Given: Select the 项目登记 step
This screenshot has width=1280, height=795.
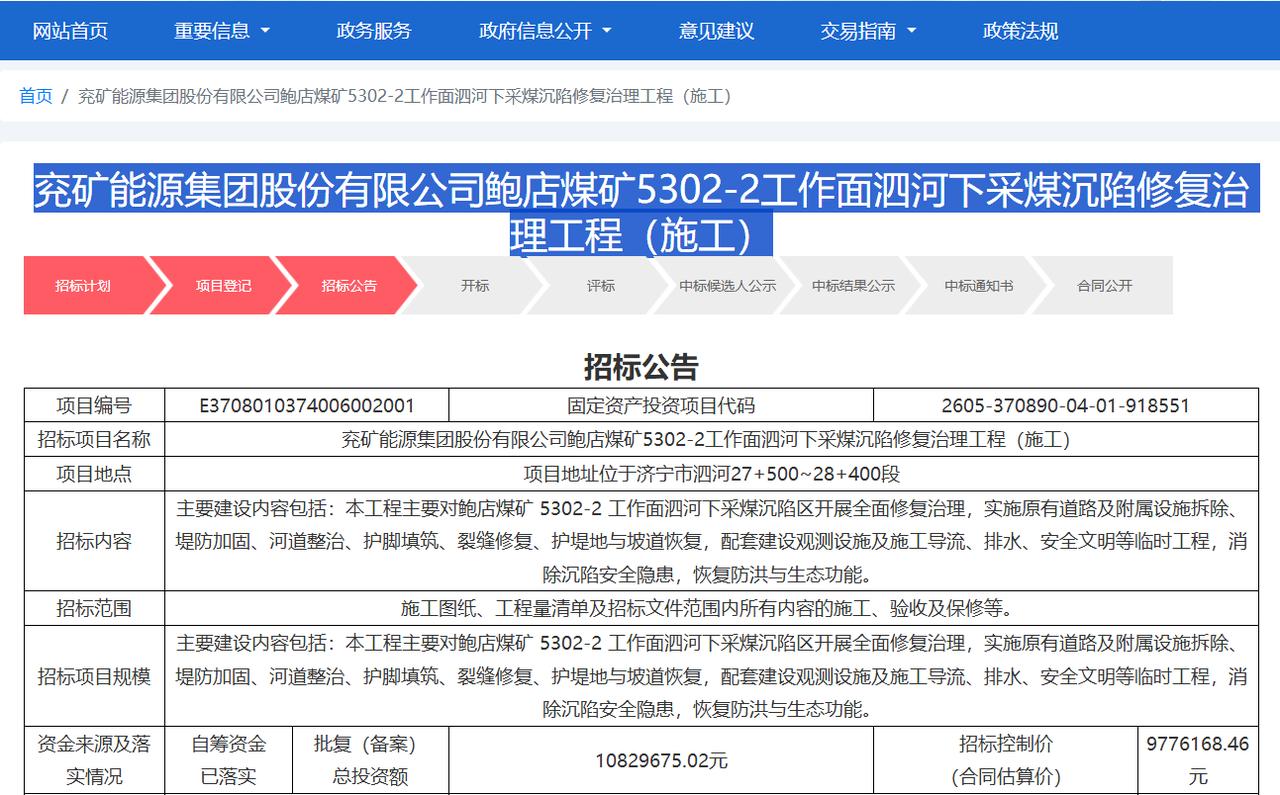Looking at the screenshot, I should [x=224, y=286].
